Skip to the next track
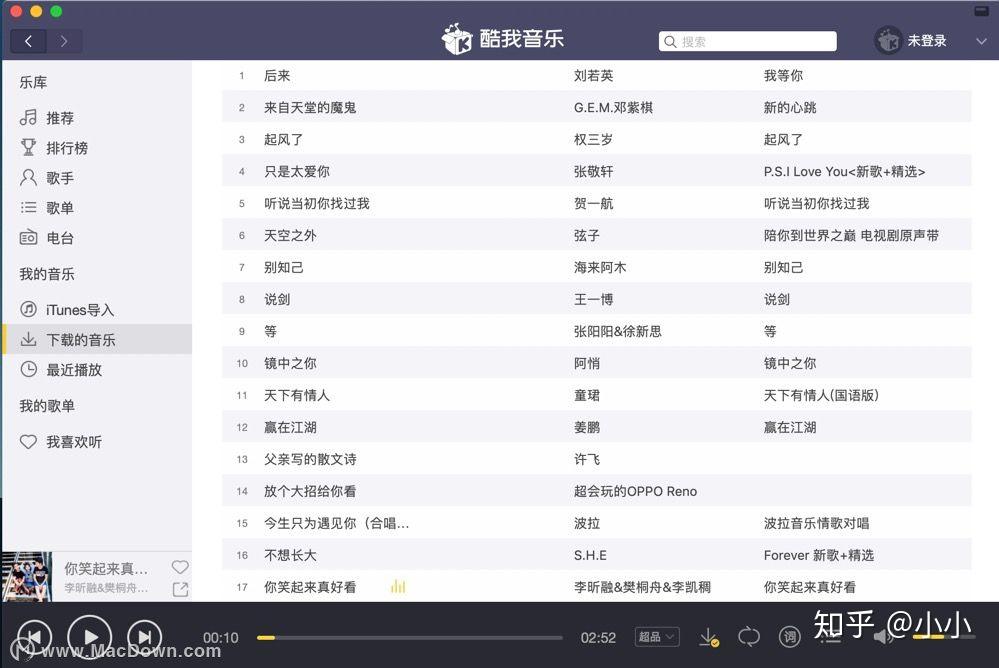Viewport: 999px width, 668px height. pyautogui.click(x=145, y=637)
